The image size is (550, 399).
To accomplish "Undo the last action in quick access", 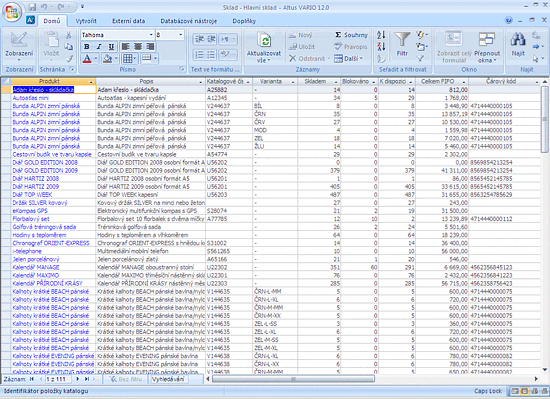I will click(44, 7).
